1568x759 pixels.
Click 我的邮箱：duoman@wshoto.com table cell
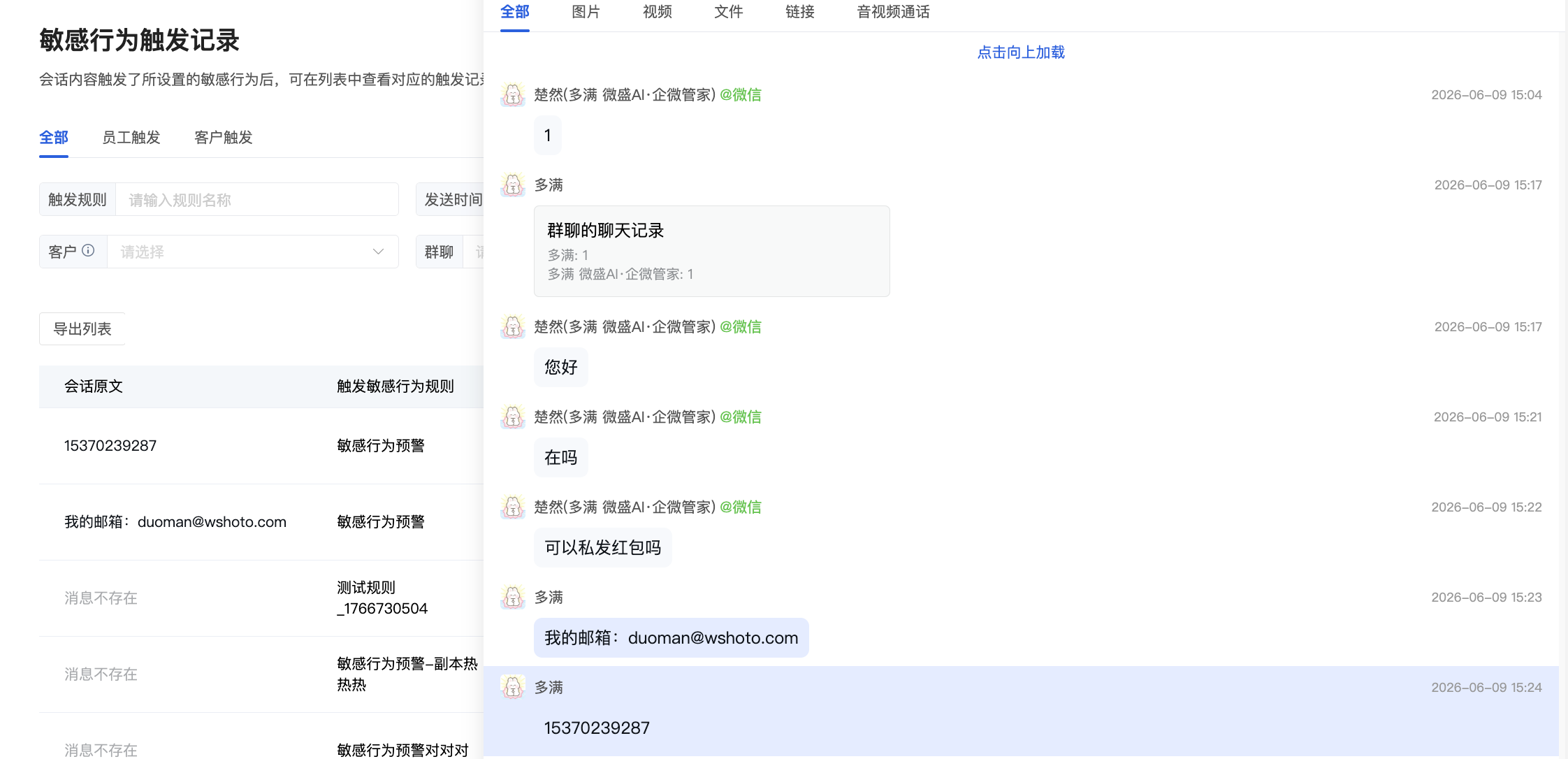[x=175, y=522]
